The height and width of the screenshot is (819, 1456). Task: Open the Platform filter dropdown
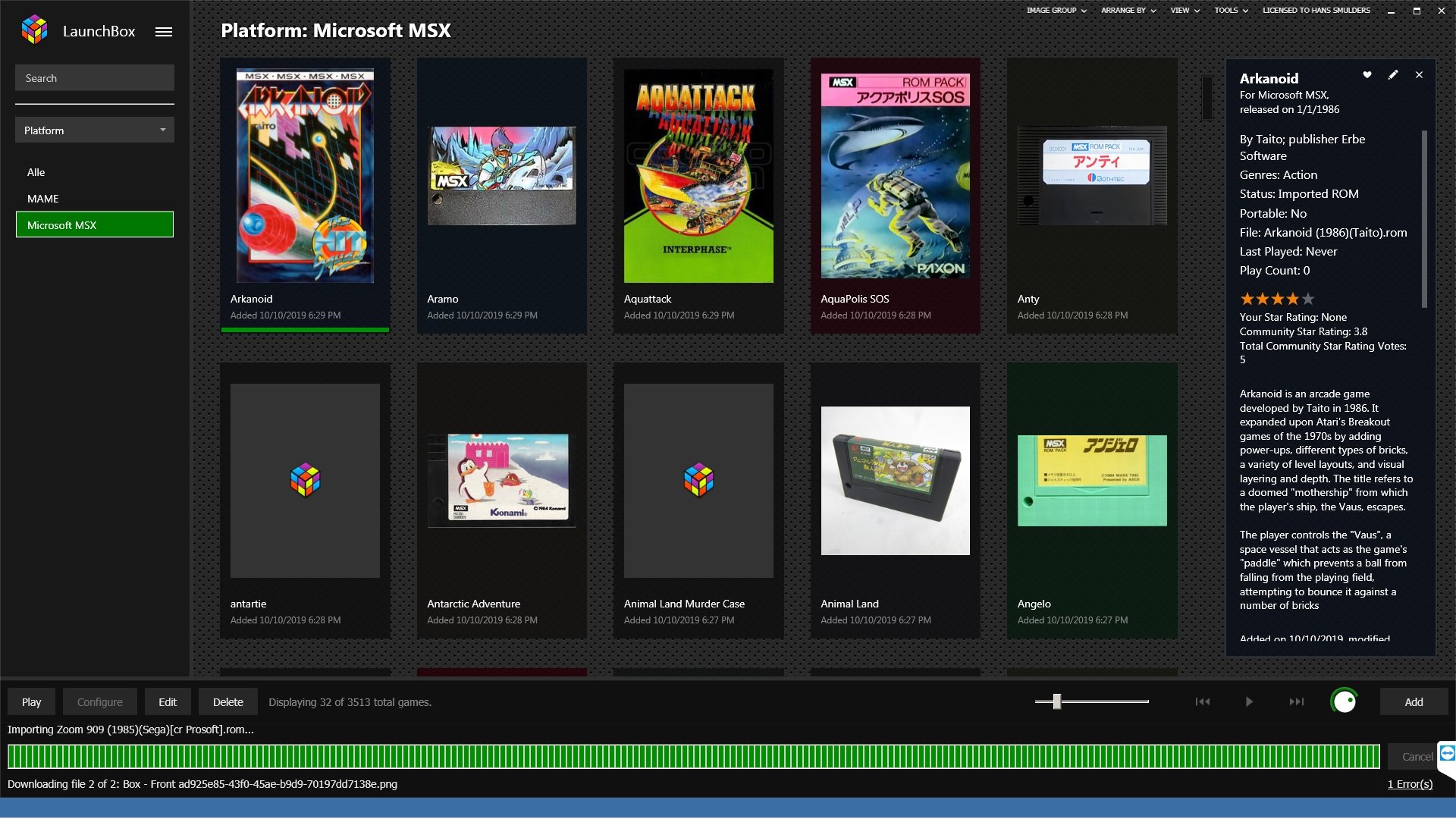95,130
